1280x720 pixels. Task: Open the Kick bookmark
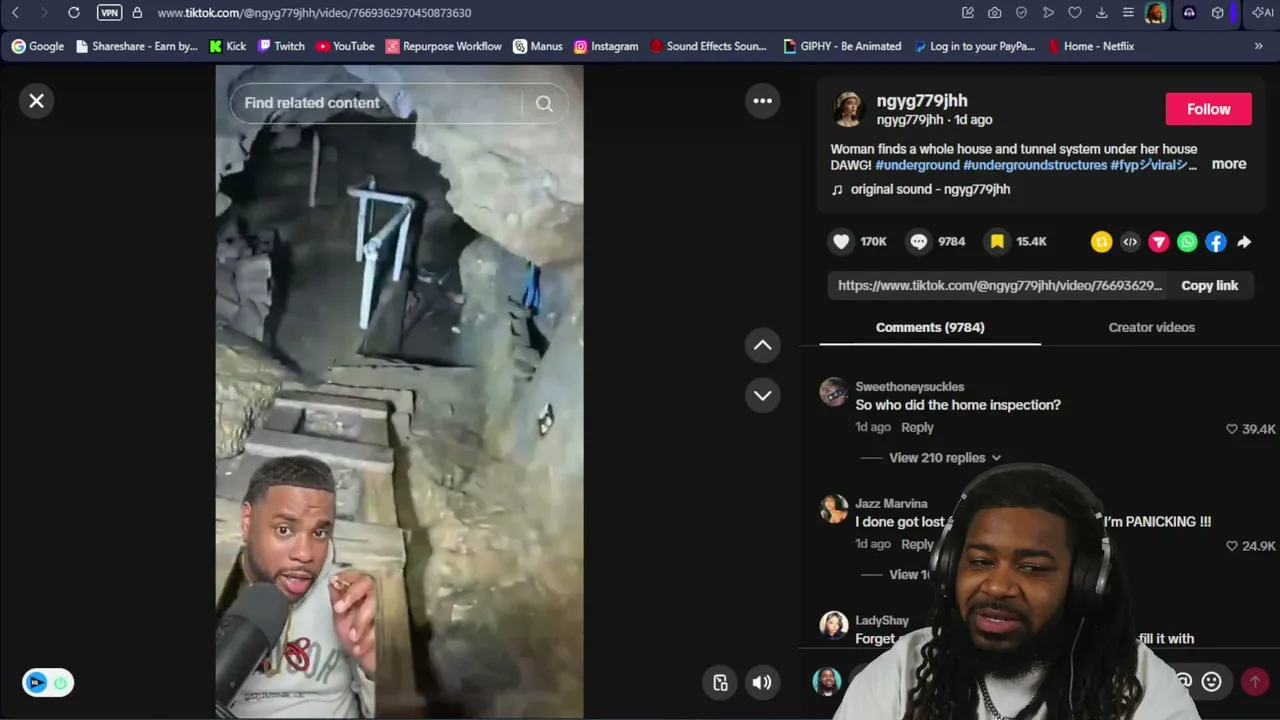coord(227,46)
